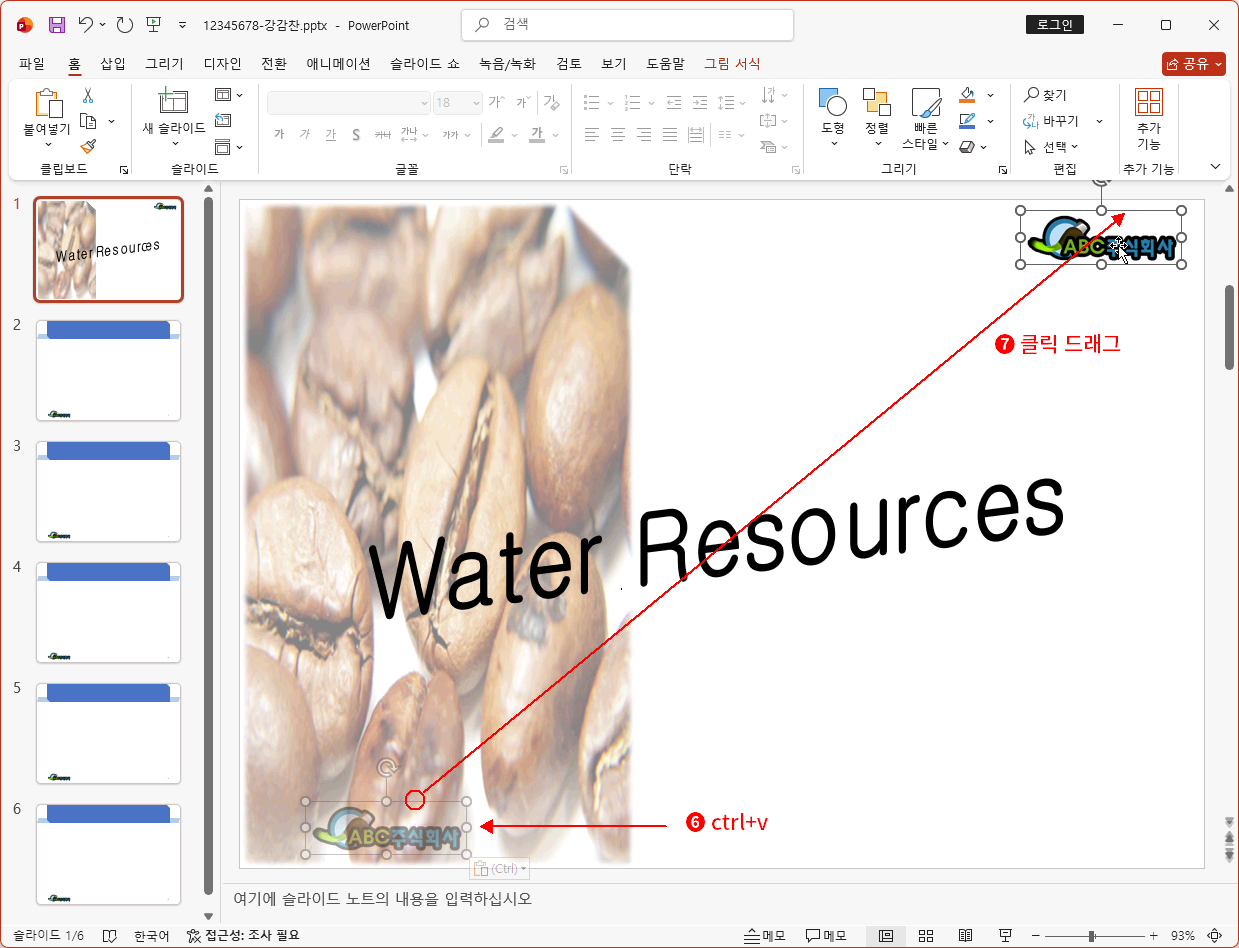Open the Select (선택) dropdown
Image resolution: width=1239 pixels, height=948 pixels.
pos(1052,147)
